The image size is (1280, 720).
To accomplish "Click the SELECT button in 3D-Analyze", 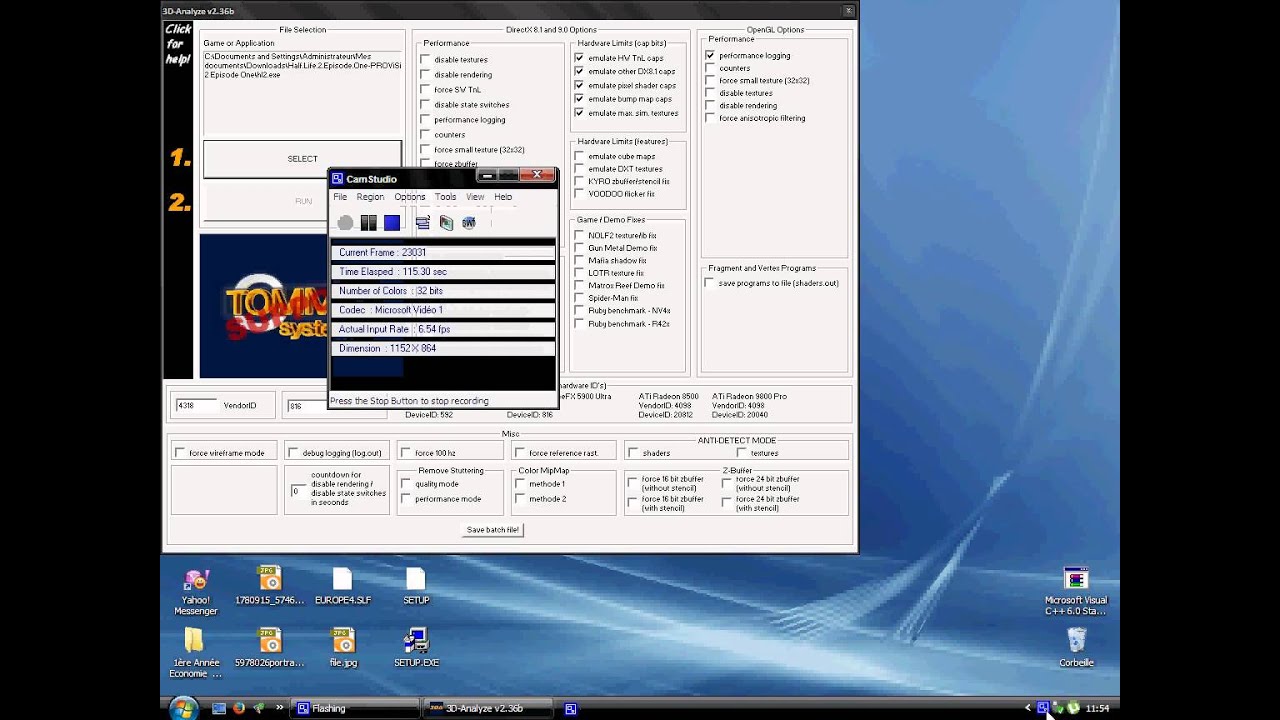I will (302, 159).
